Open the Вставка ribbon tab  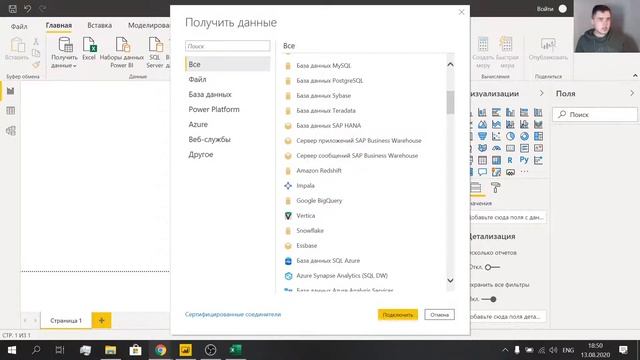(99, 25)
